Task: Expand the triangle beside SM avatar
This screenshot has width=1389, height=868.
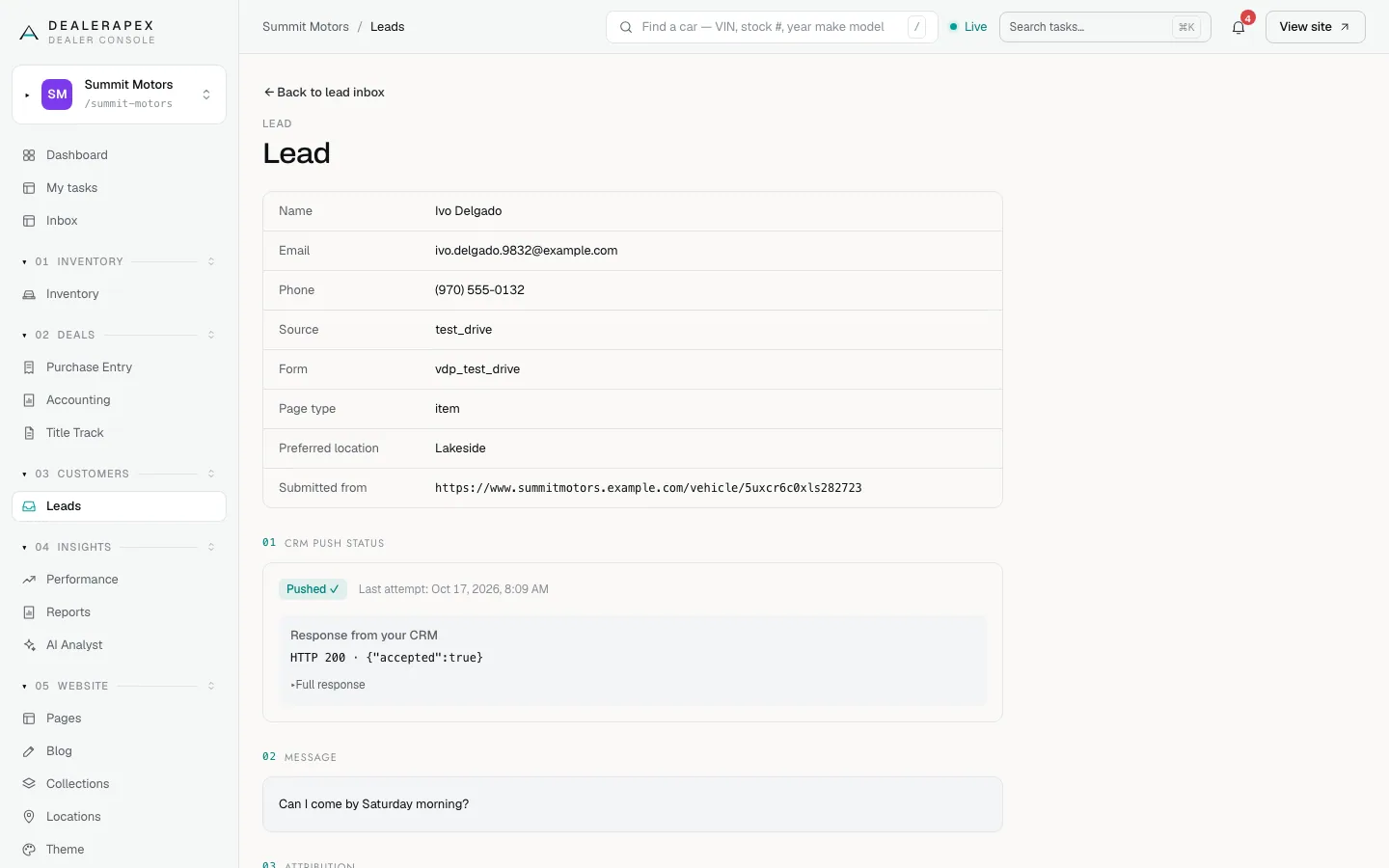Action: [27, 95]
